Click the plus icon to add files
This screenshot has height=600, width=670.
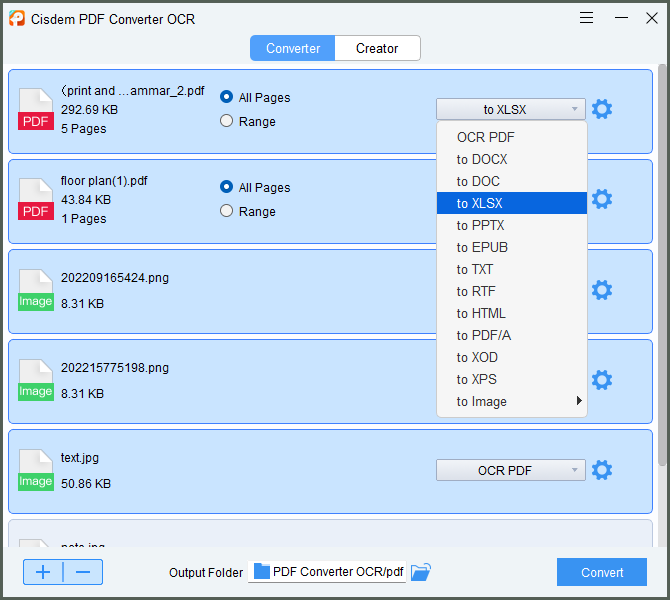coord(43,572)
